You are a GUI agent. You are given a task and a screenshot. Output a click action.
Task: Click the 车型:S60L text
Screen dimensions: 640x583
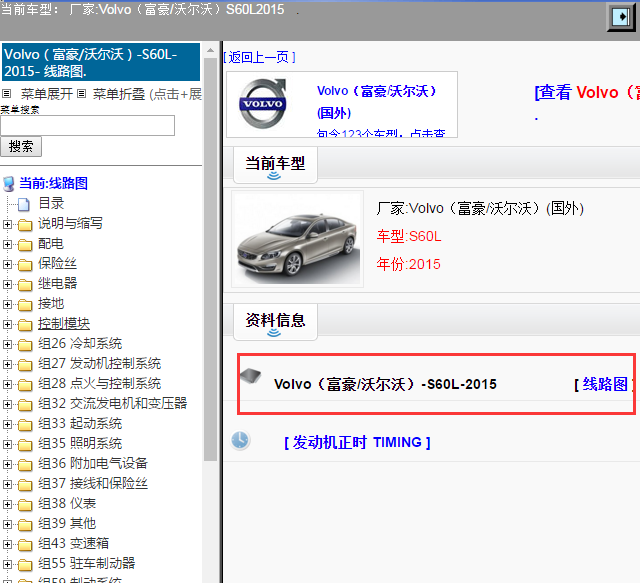[409, 236]
